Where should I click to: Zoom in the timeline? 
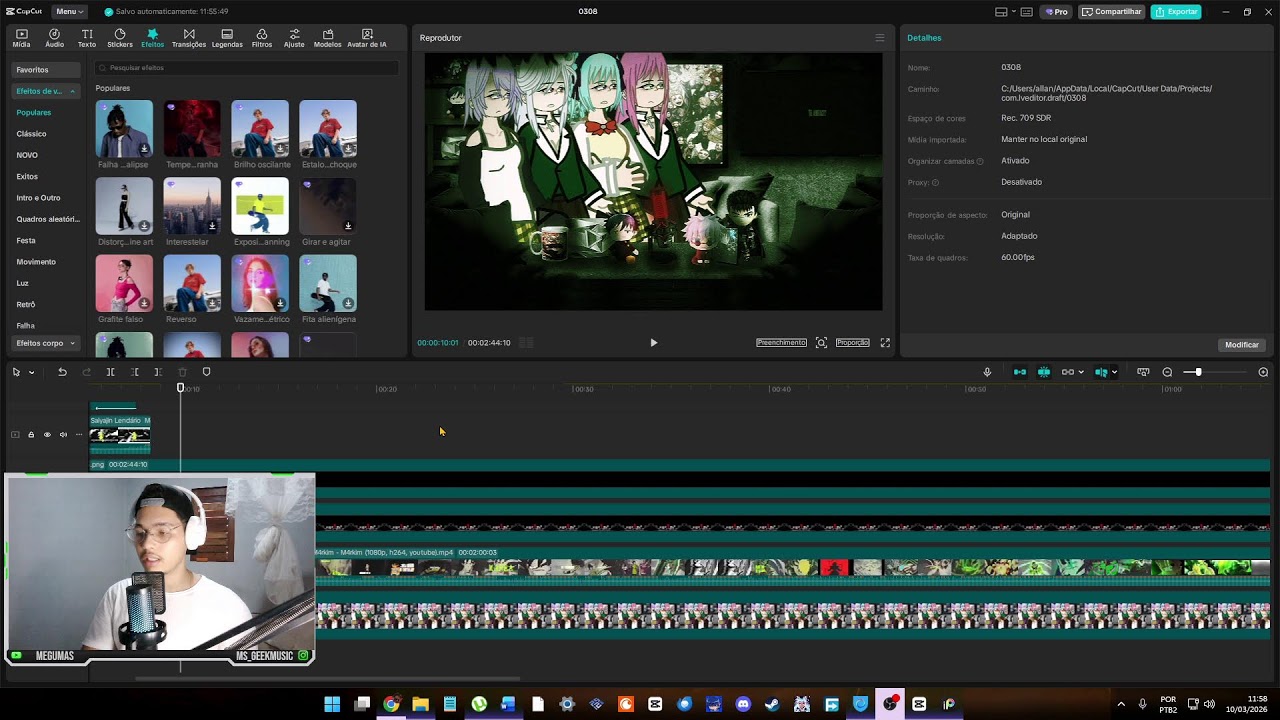point(1263,372)
